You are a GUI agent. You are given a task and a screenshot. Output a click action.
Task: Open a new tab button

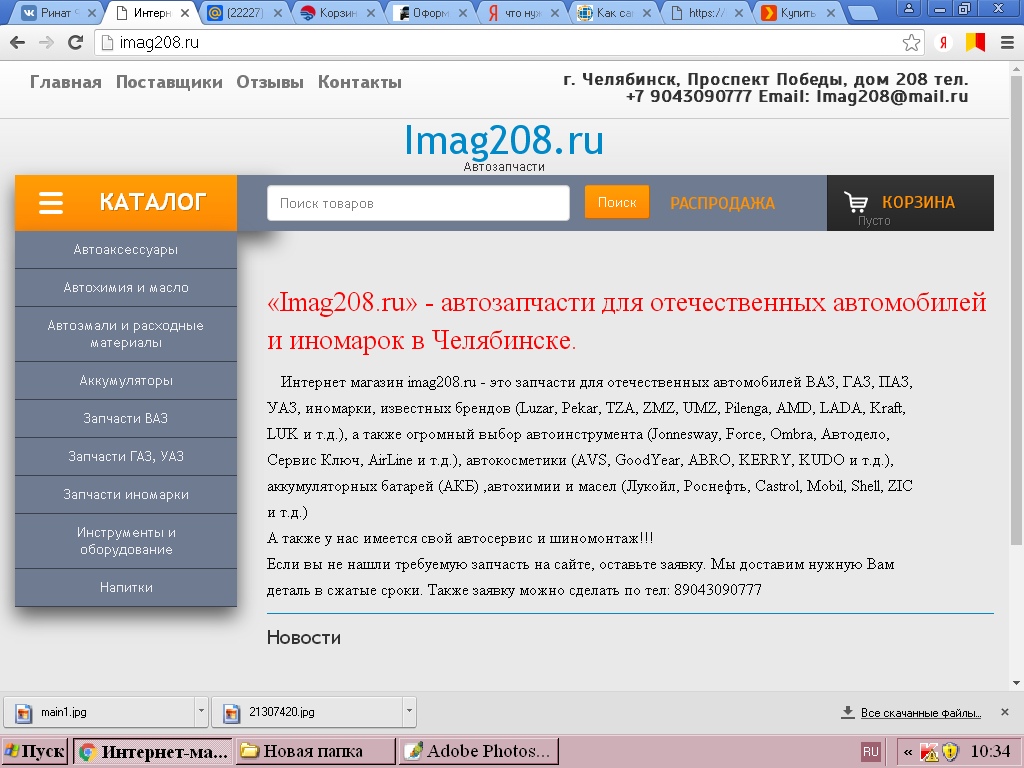click(863, 12)
